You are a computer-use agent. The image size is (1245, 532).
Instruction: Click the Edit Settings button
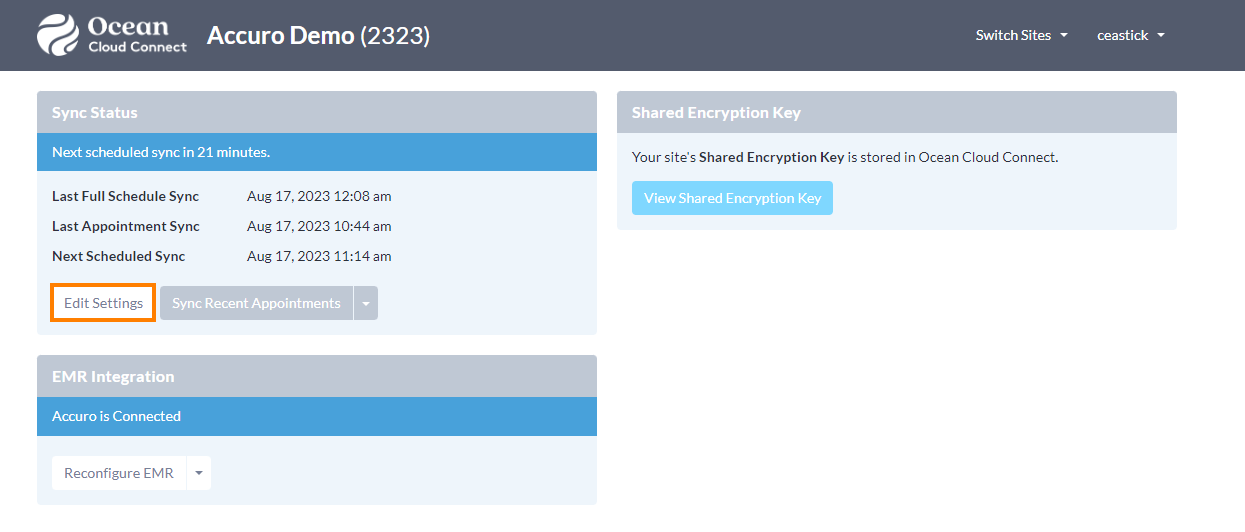103,303
